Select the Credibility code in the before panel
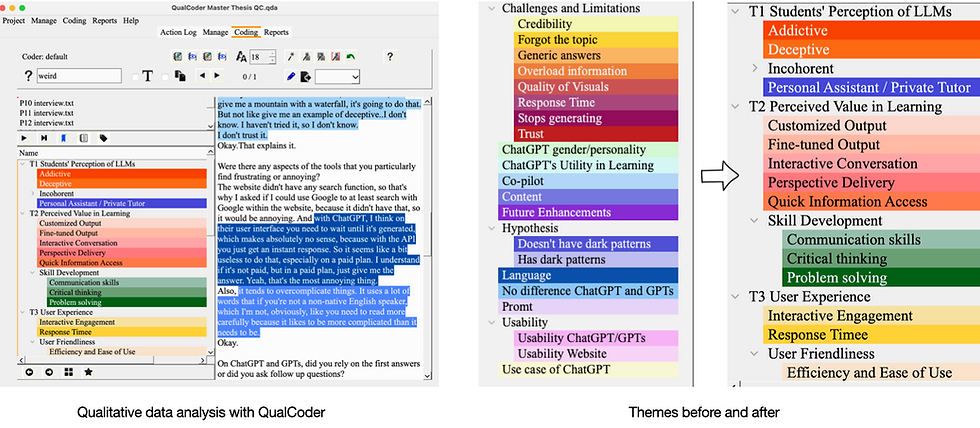 [598, 24]
